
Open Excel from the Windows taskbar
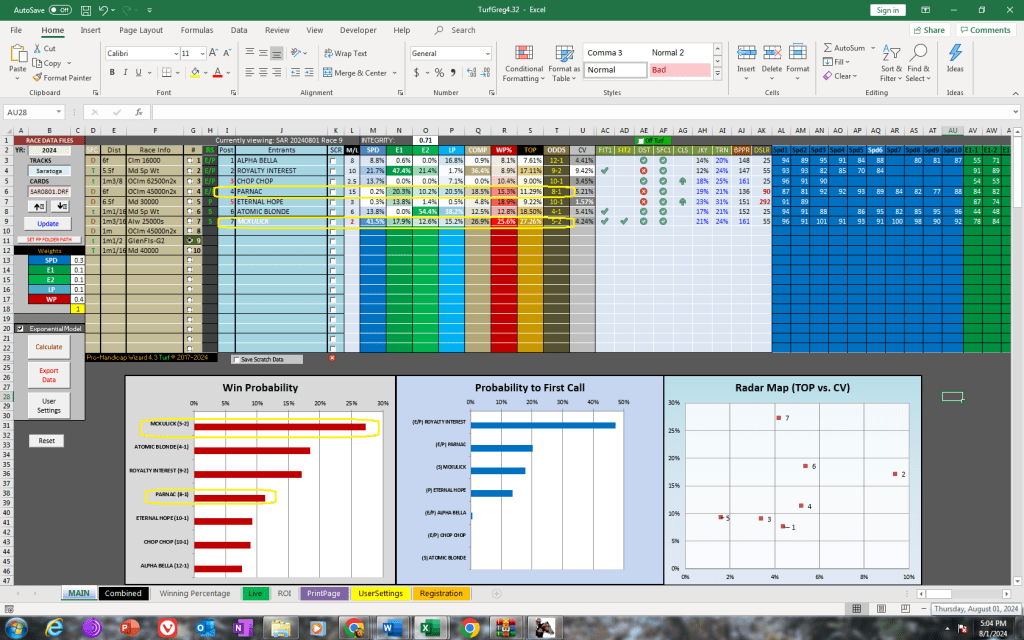point(429,627)
